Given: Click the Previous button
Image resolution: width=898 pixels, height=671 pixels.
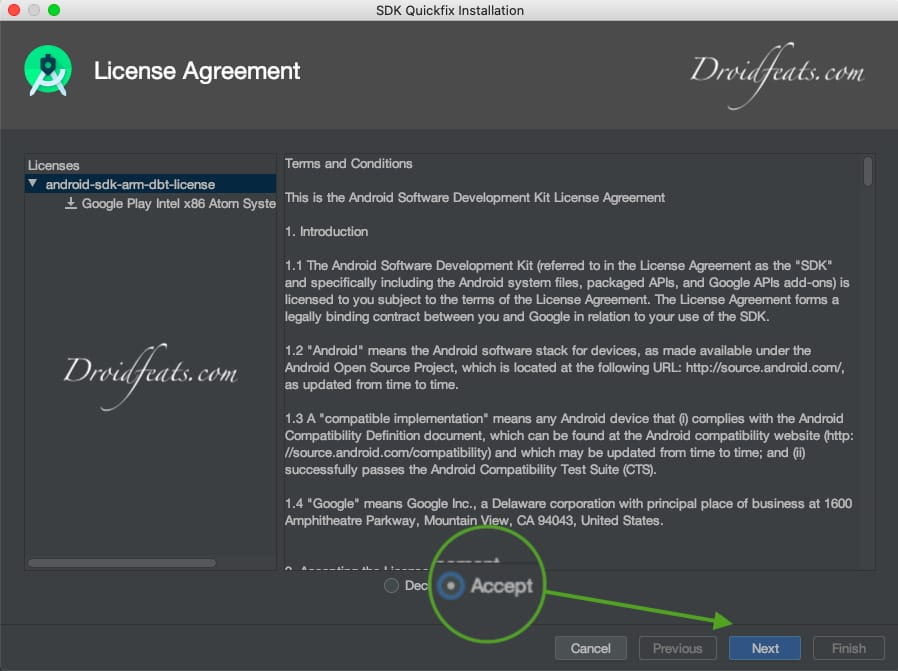Looking at the screenshot, I should pyautogui.click(x=677, y=648).
